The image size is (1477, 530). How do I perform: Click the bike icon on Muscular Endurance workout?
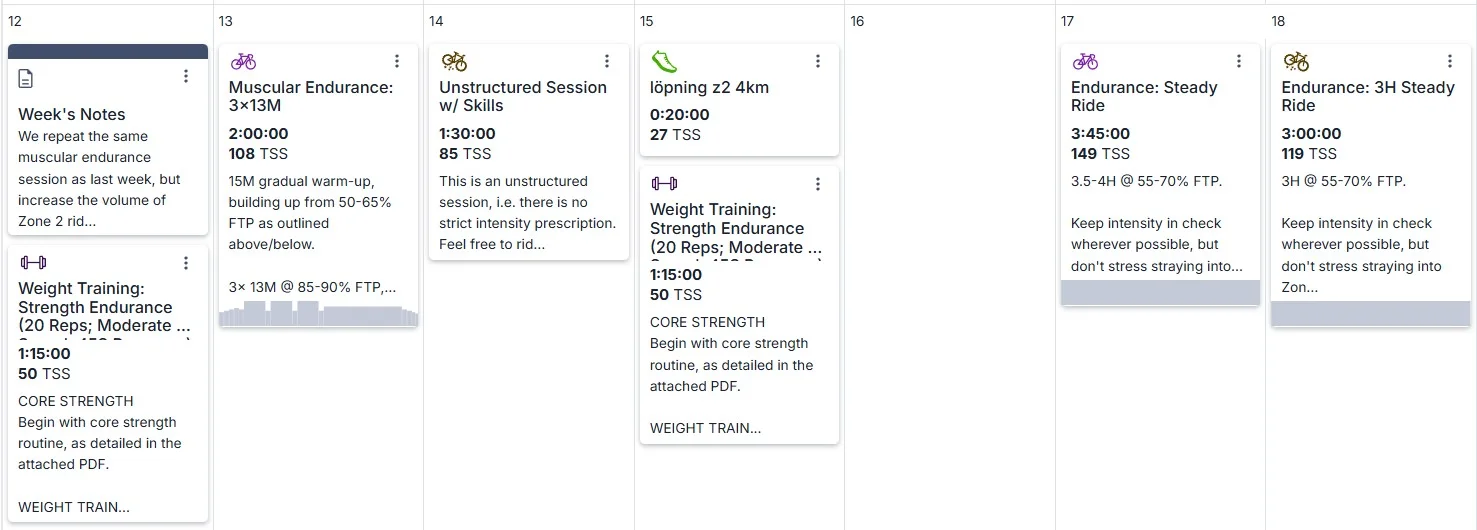coord(243,61)
